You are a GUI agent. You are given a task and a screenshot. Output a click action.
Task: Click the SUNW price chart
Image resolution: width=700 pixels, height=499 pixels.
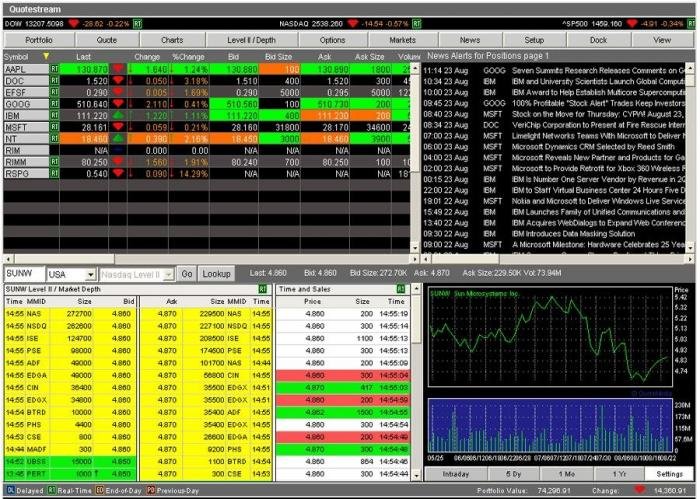(550, 337)
